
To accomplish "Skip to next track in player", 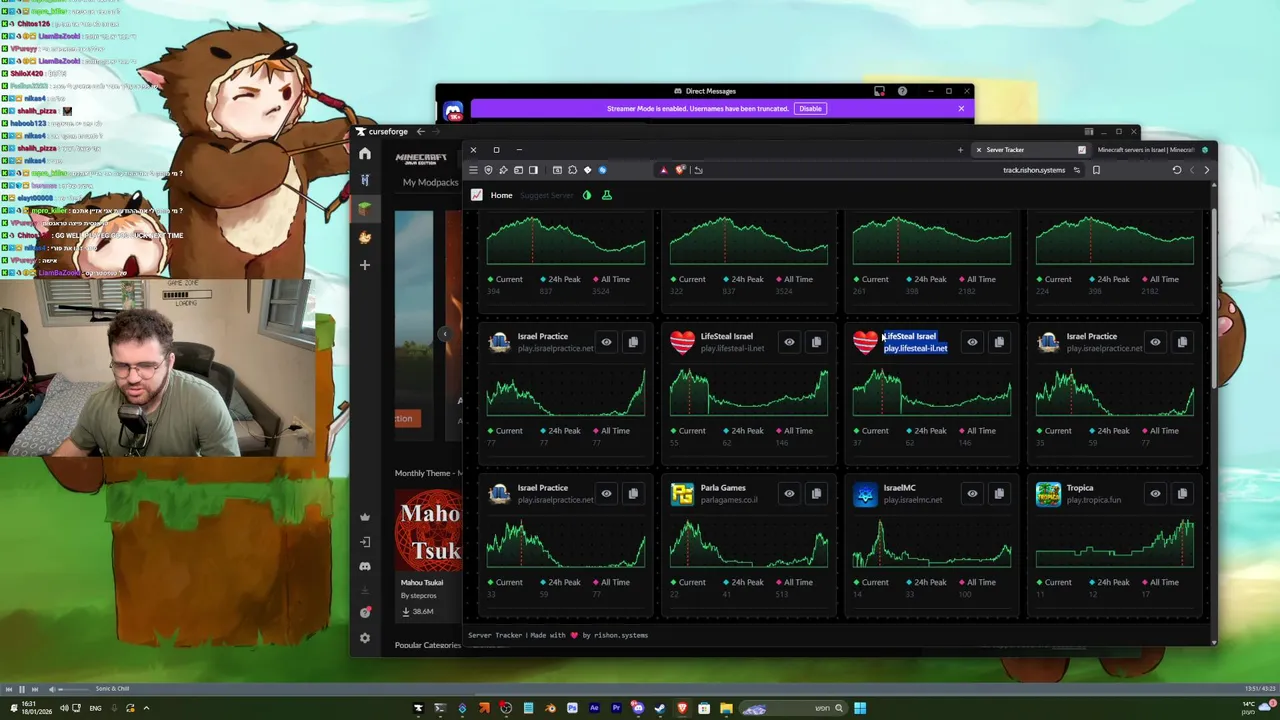I will (x=35, y=689).
